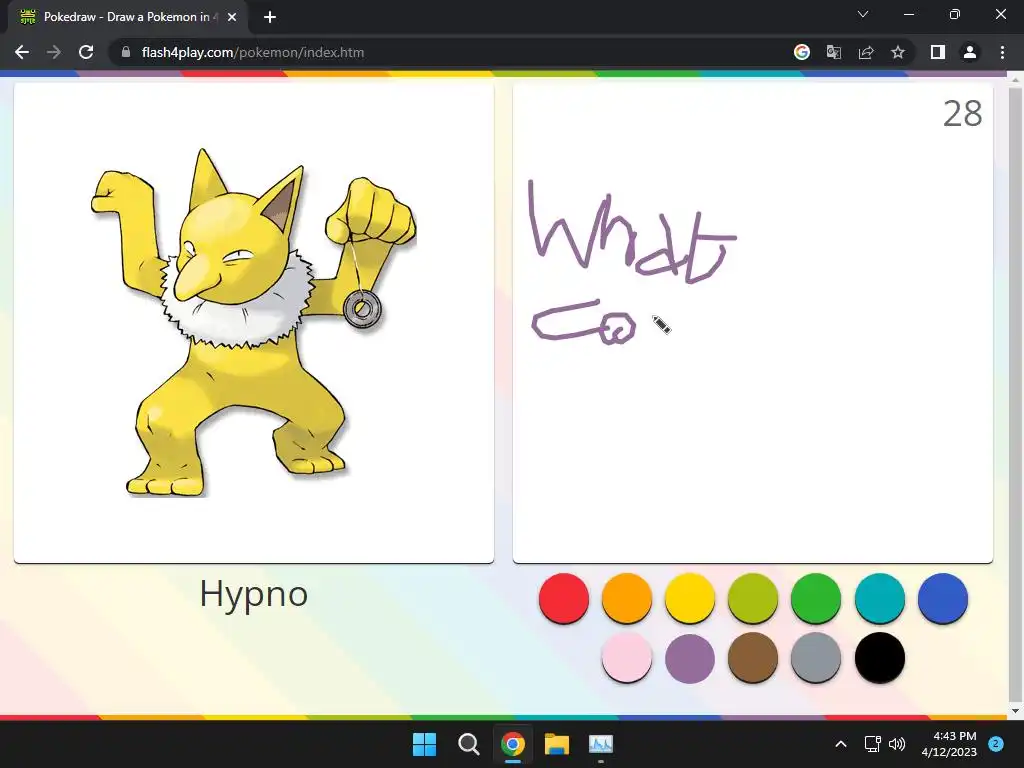1024x768 pixels.
Task: Pick the brown color swatch
Action: pyautogui.click(x=753, y=658)
